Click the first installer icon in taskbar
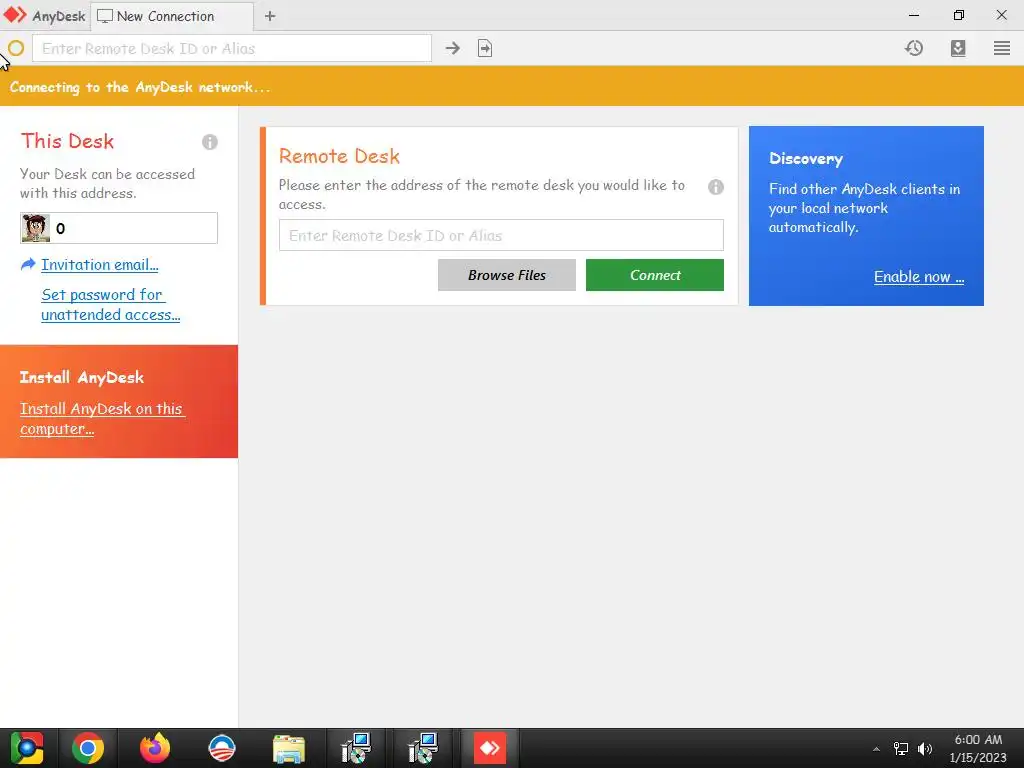This screenshot has height=768, width=1024. point(357,748)
